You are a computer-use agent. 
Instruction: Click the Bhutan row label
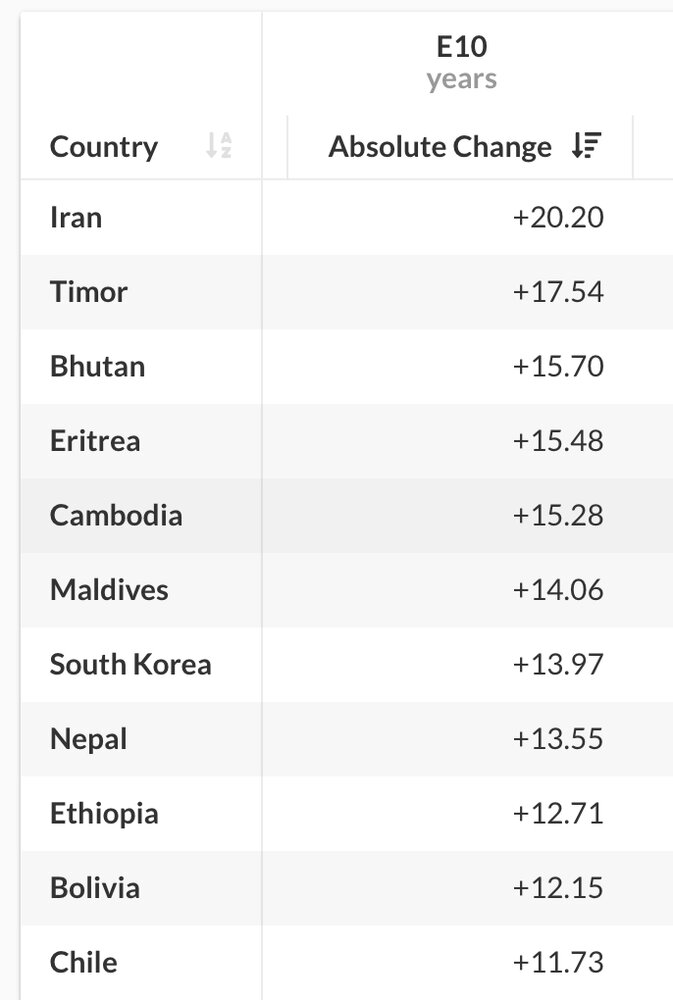pyautogui.click(x=98, y=367)
